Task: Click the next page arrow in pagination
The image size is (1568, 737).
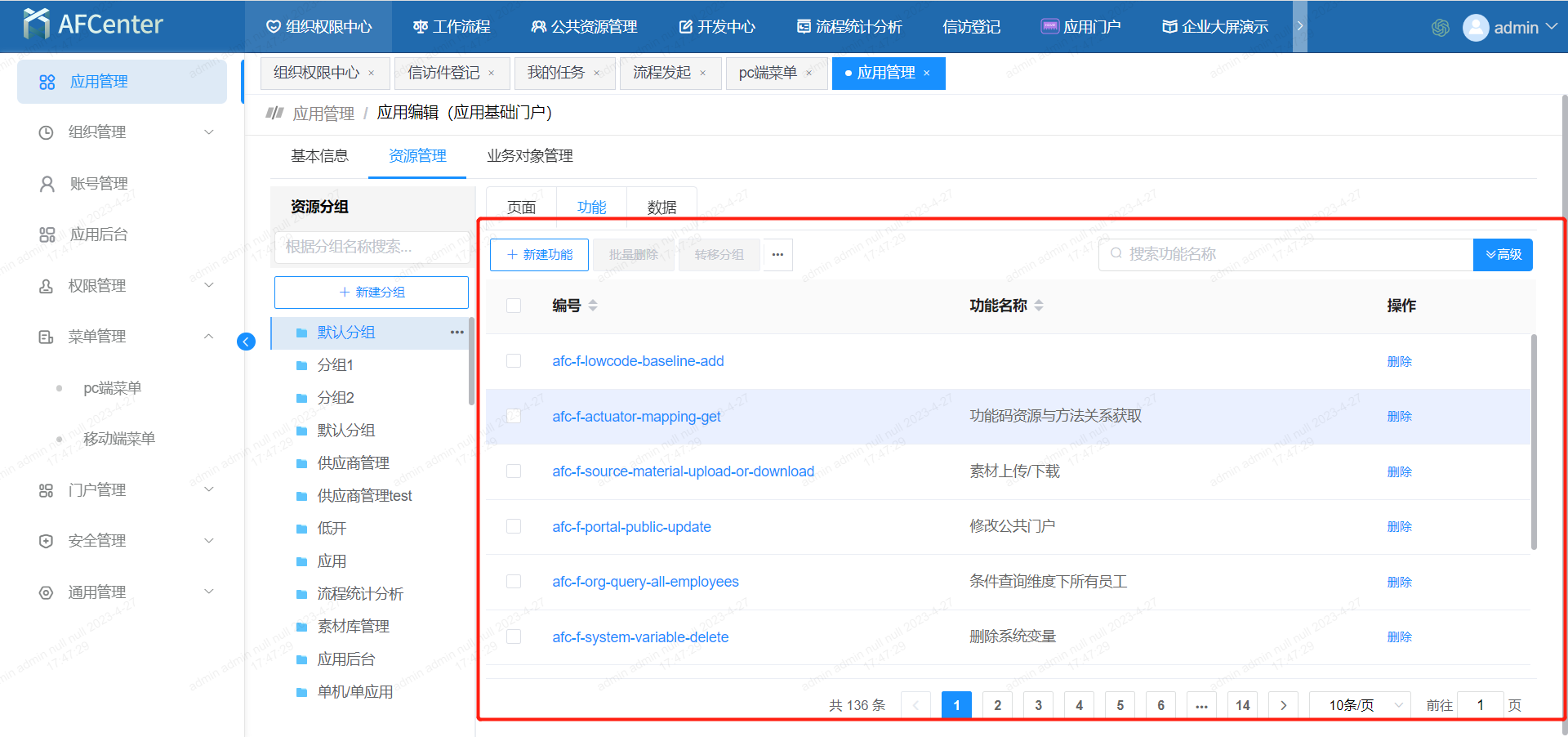Action: (1283, 705)
